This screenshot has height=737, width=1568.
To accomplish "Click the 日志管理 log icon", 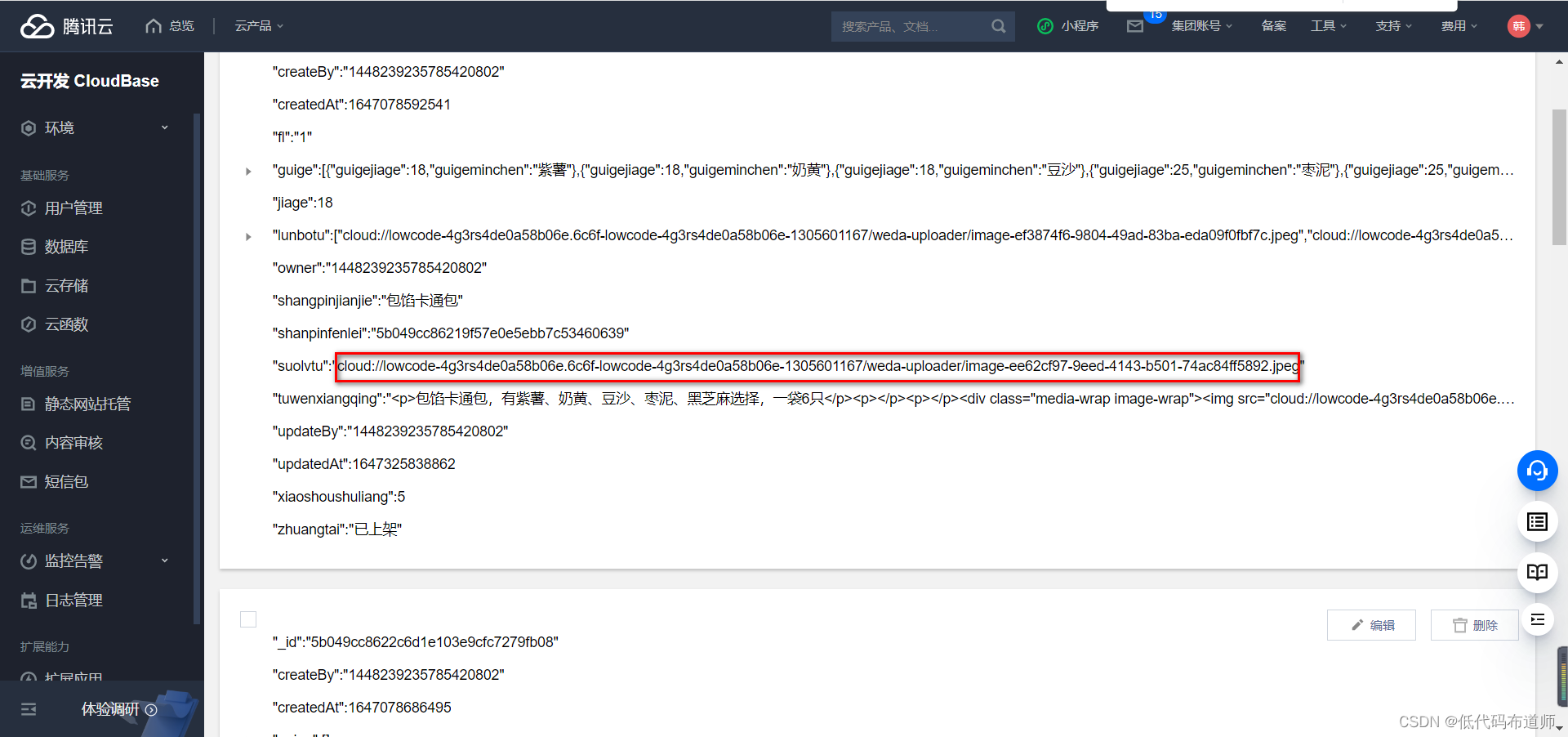I will (x=29, y=601).
